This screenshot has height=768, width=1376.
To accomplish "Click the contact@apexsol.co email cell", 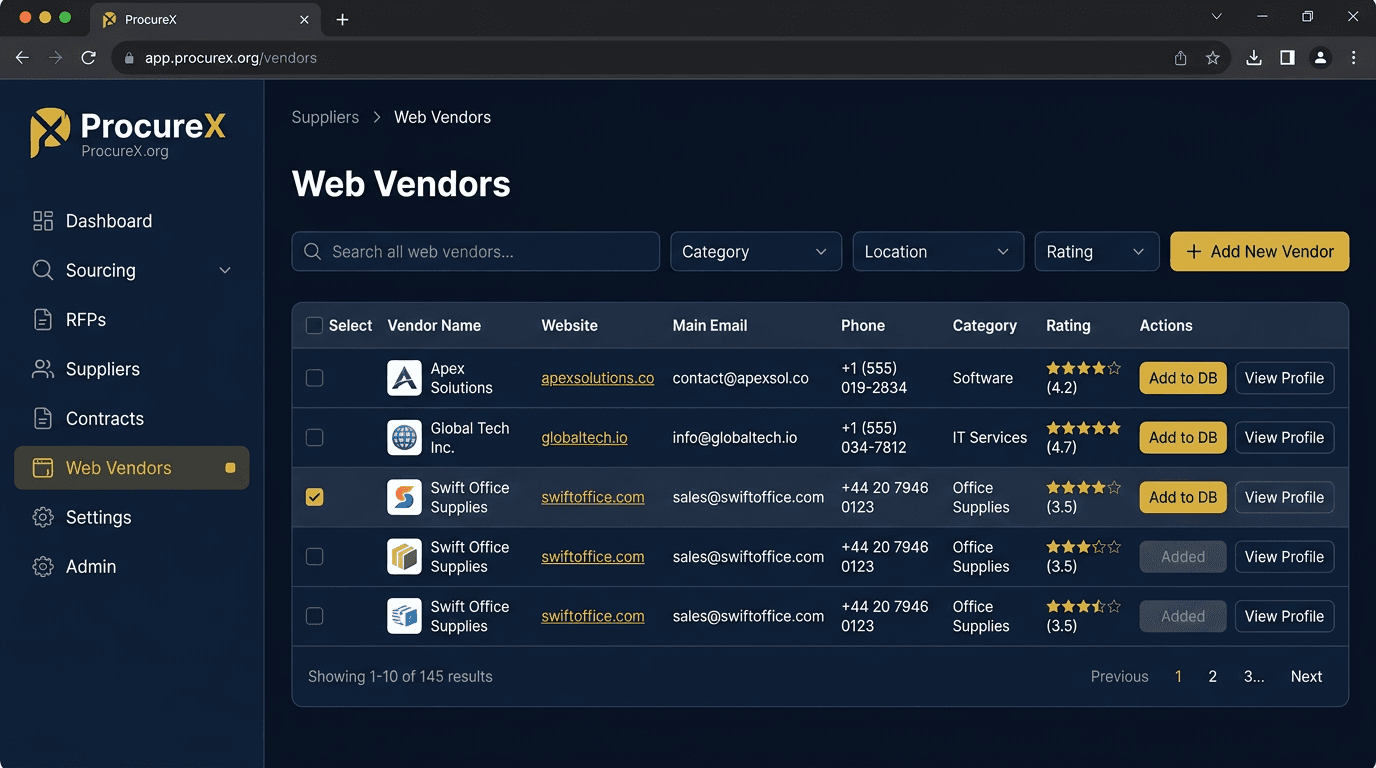I will [x=740, y=378].
